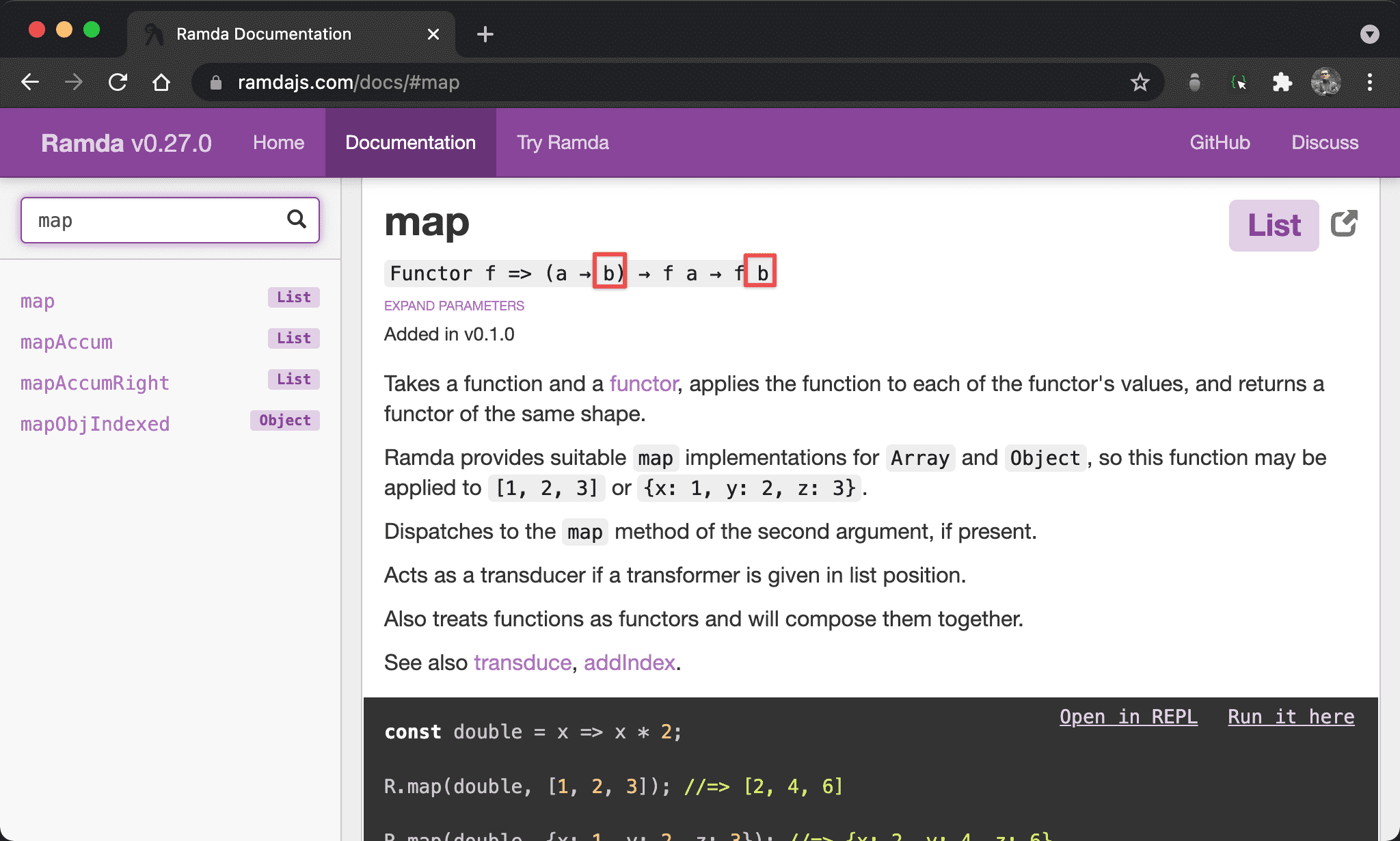This screenshot has height=841, width=1400.
Task: Click the search magnifier icon in the sidebar
Action: tap(297, 219)
